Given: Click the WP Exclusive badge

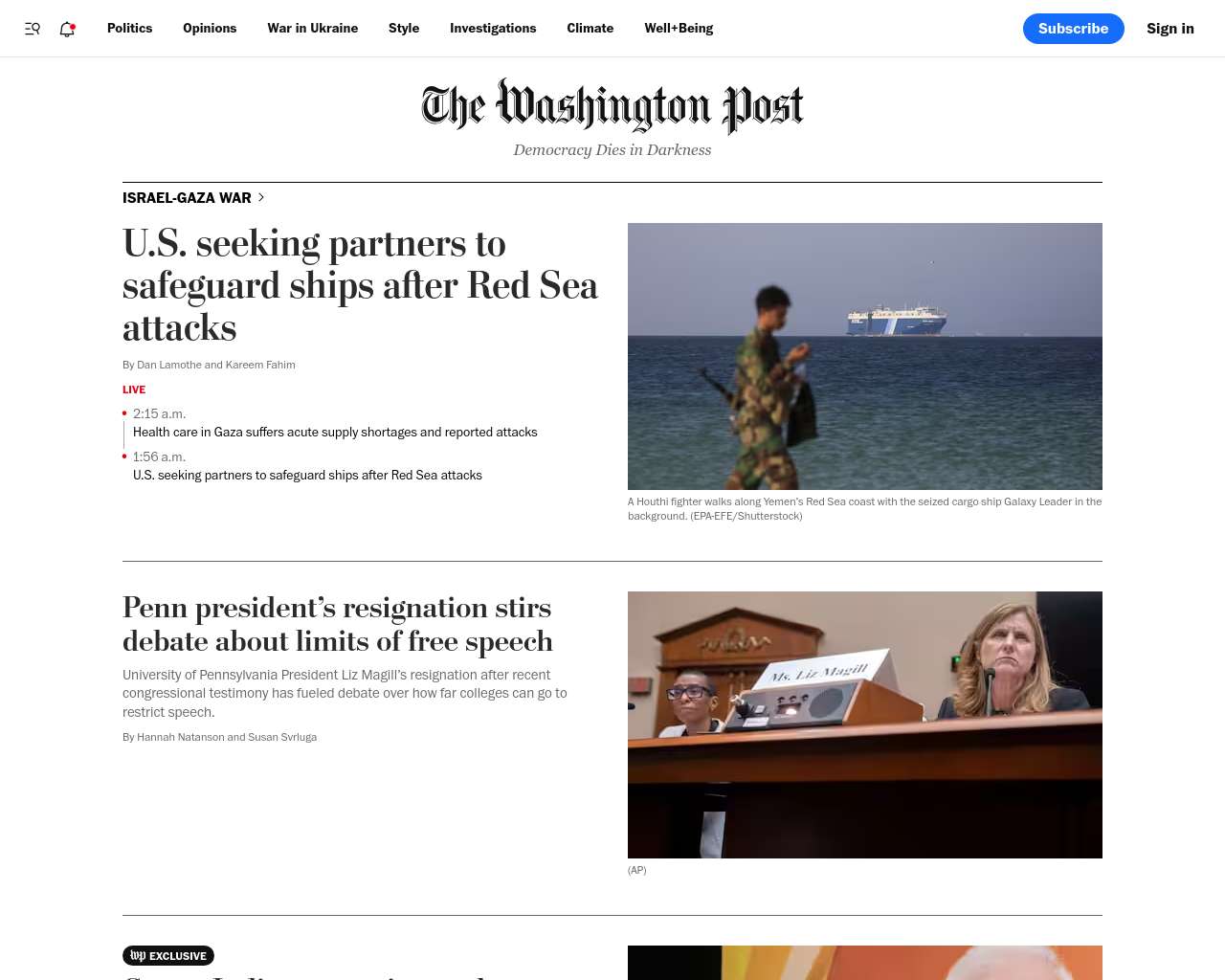Looking at the screenshot, I should click(x=168, y=956).
